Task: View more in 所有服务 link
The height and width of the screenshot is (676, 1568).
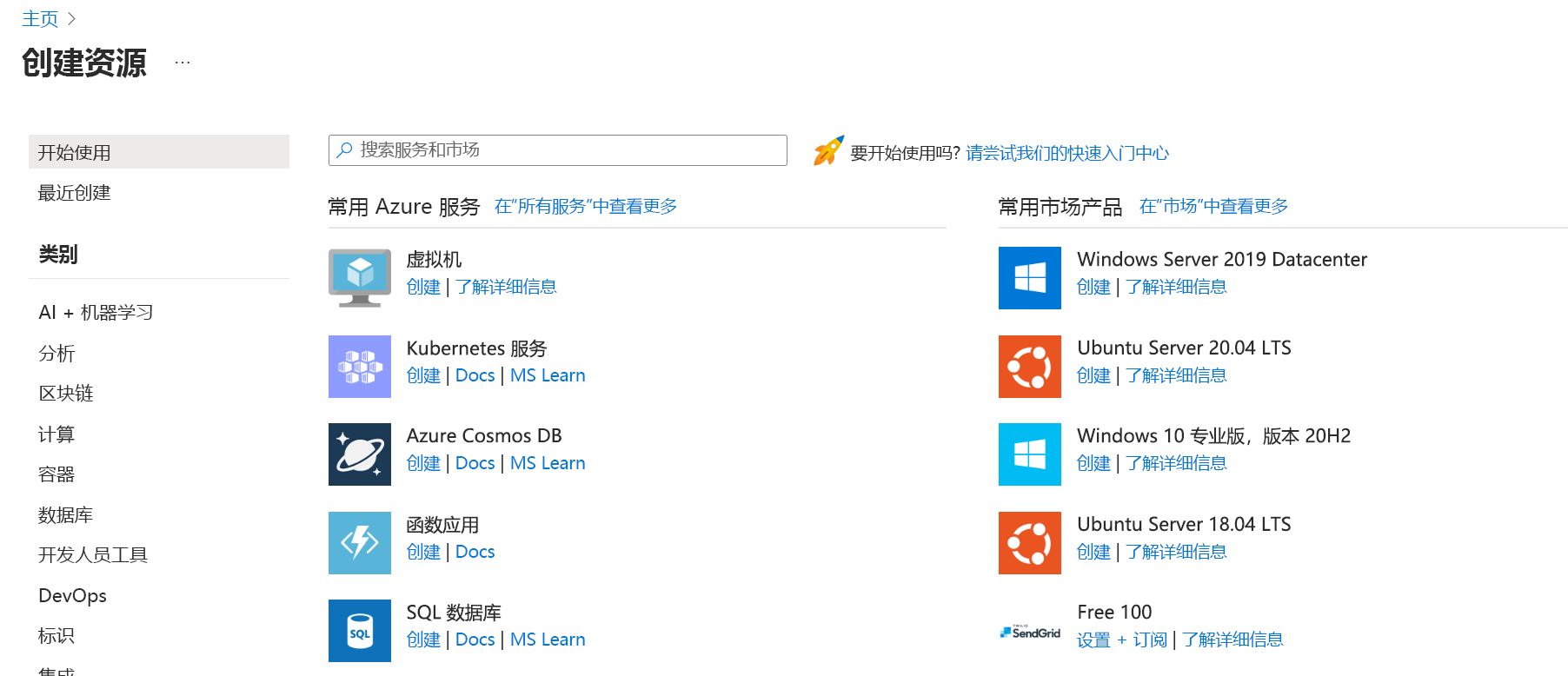Action: point(586,206)
